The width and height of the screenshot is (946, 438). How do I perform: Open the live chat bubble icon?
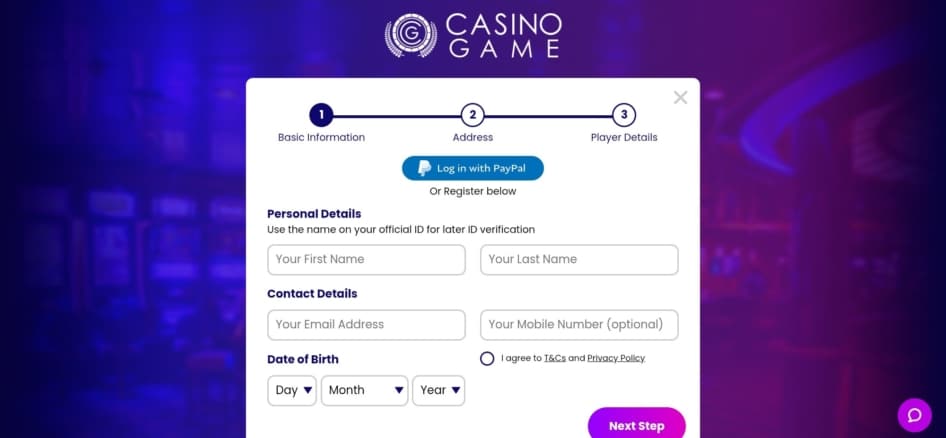coord(914,415)
